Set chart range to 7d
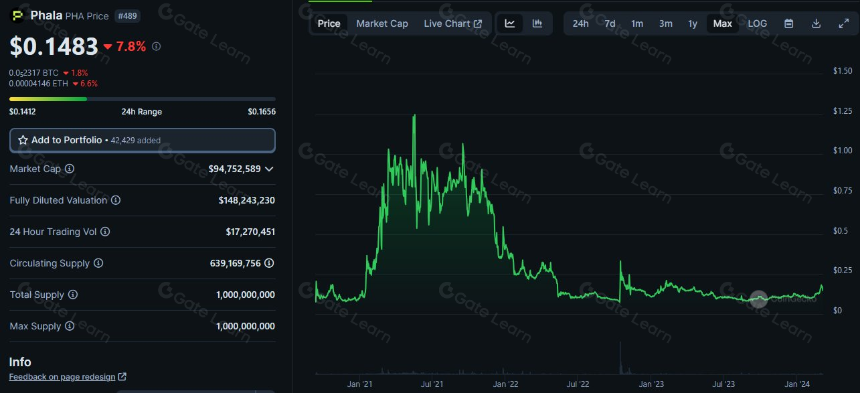 click(610, 24)
